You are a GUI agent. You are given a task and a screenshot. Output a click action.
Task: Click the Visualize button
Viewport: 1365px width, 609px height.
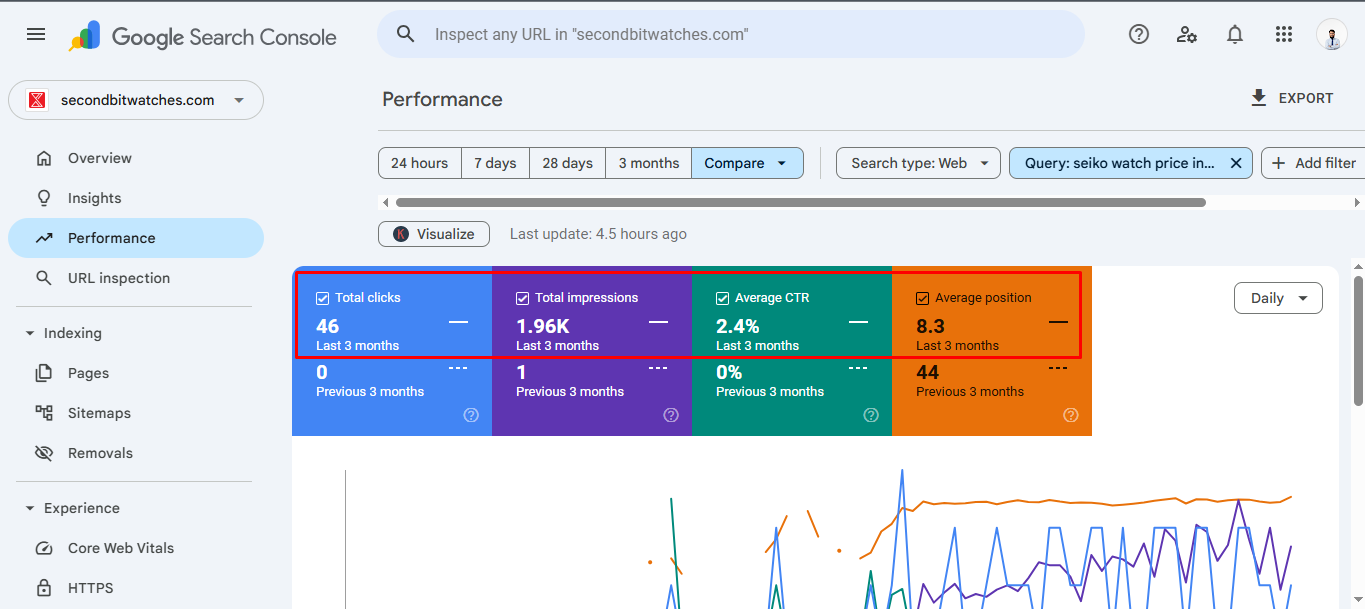(x=434, y=234)
